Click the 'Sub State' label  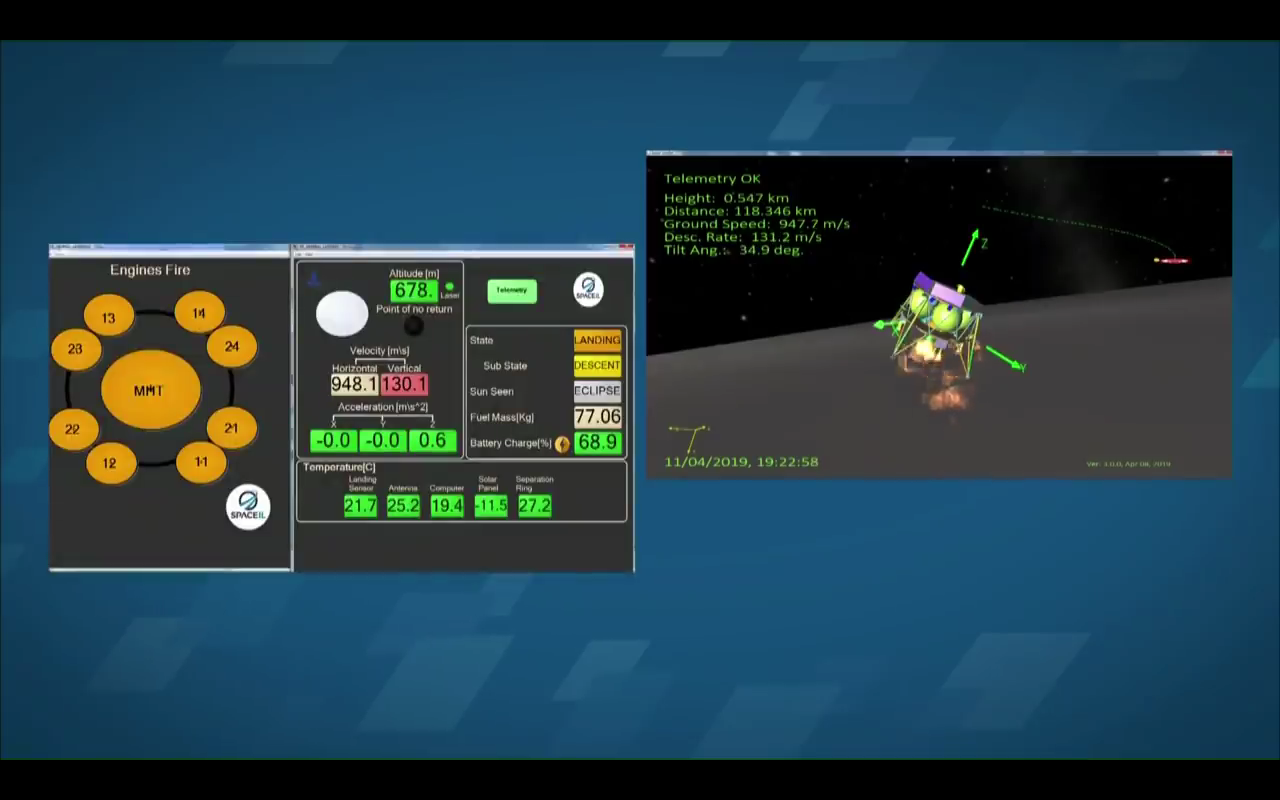[505, 366]
